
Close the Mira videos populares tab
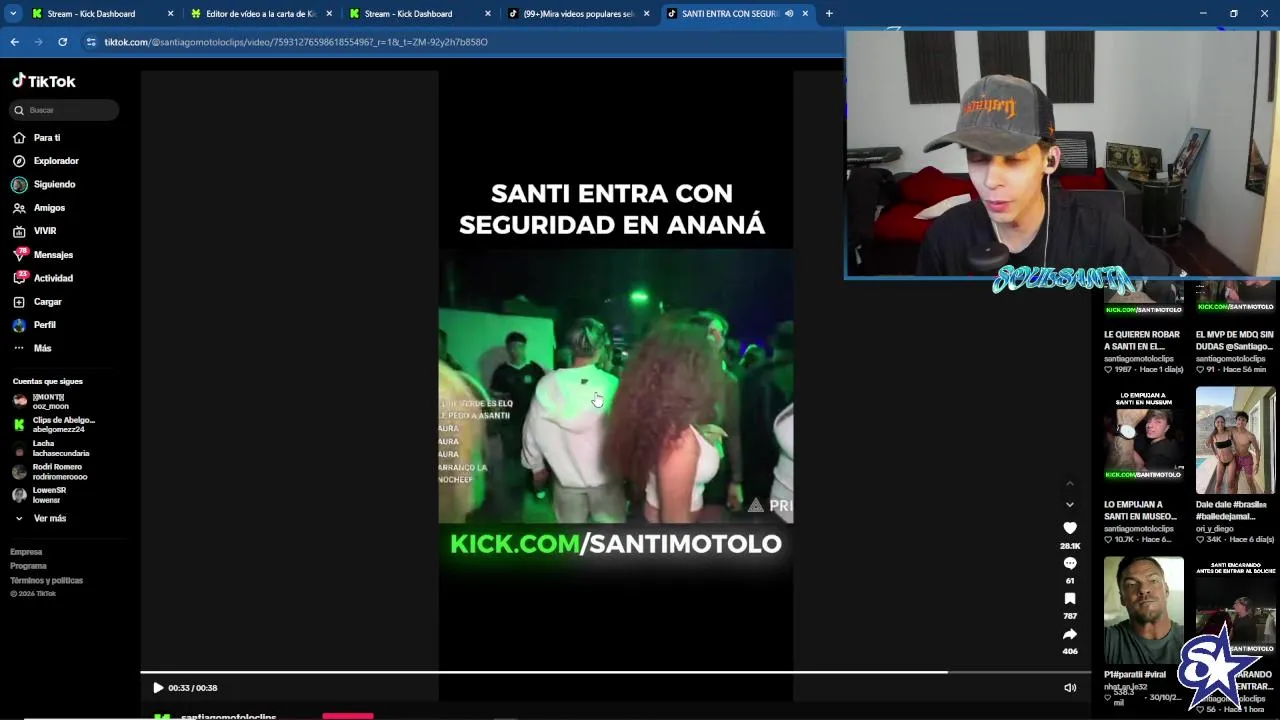click(647, 14)
